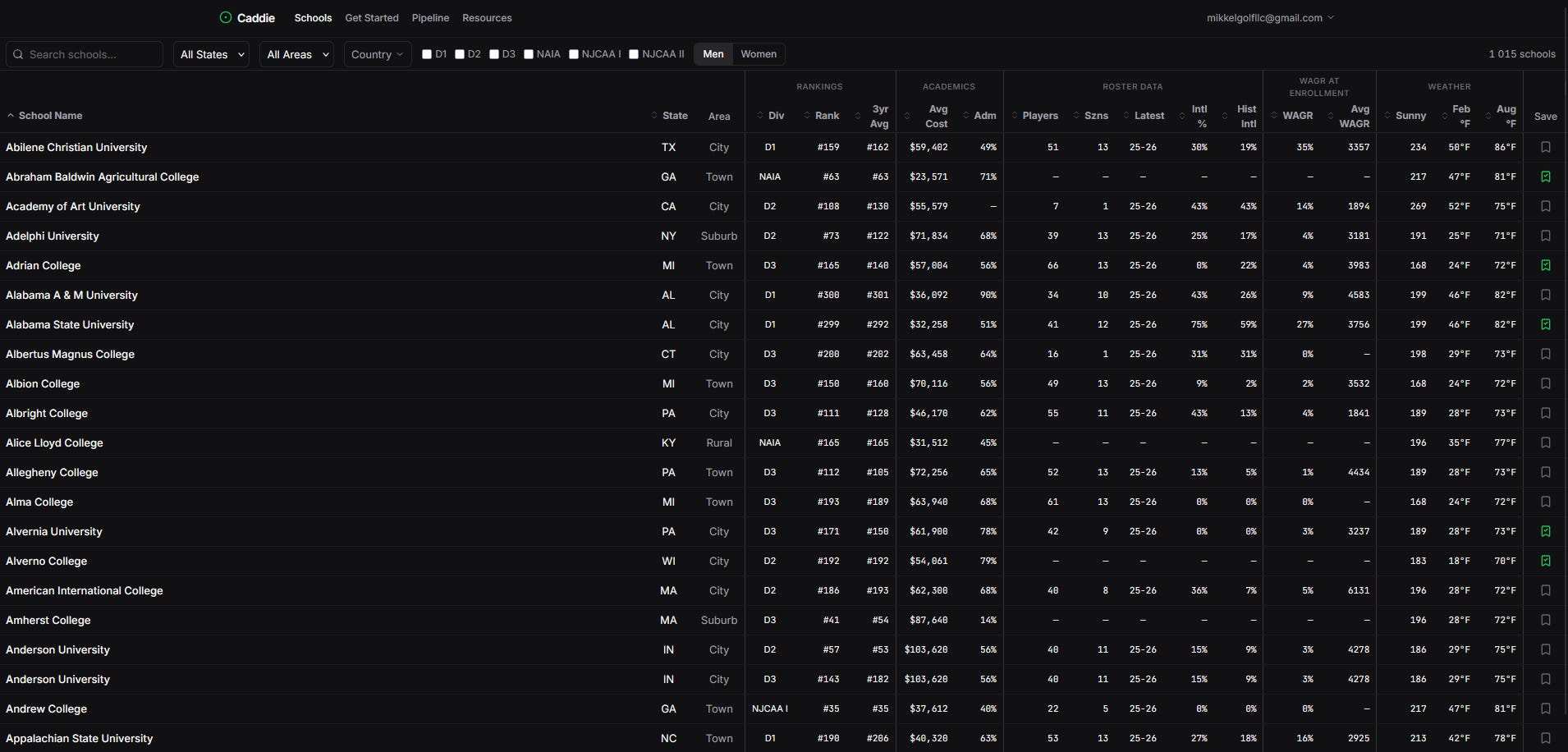Select the Men toggle
This screenshot has height=752, width=1568.
[x=713, y=54]
